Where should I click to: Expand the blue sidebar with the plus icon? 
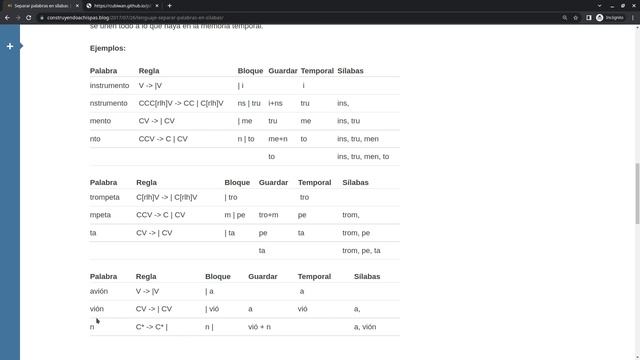click(x=10, y=47)
